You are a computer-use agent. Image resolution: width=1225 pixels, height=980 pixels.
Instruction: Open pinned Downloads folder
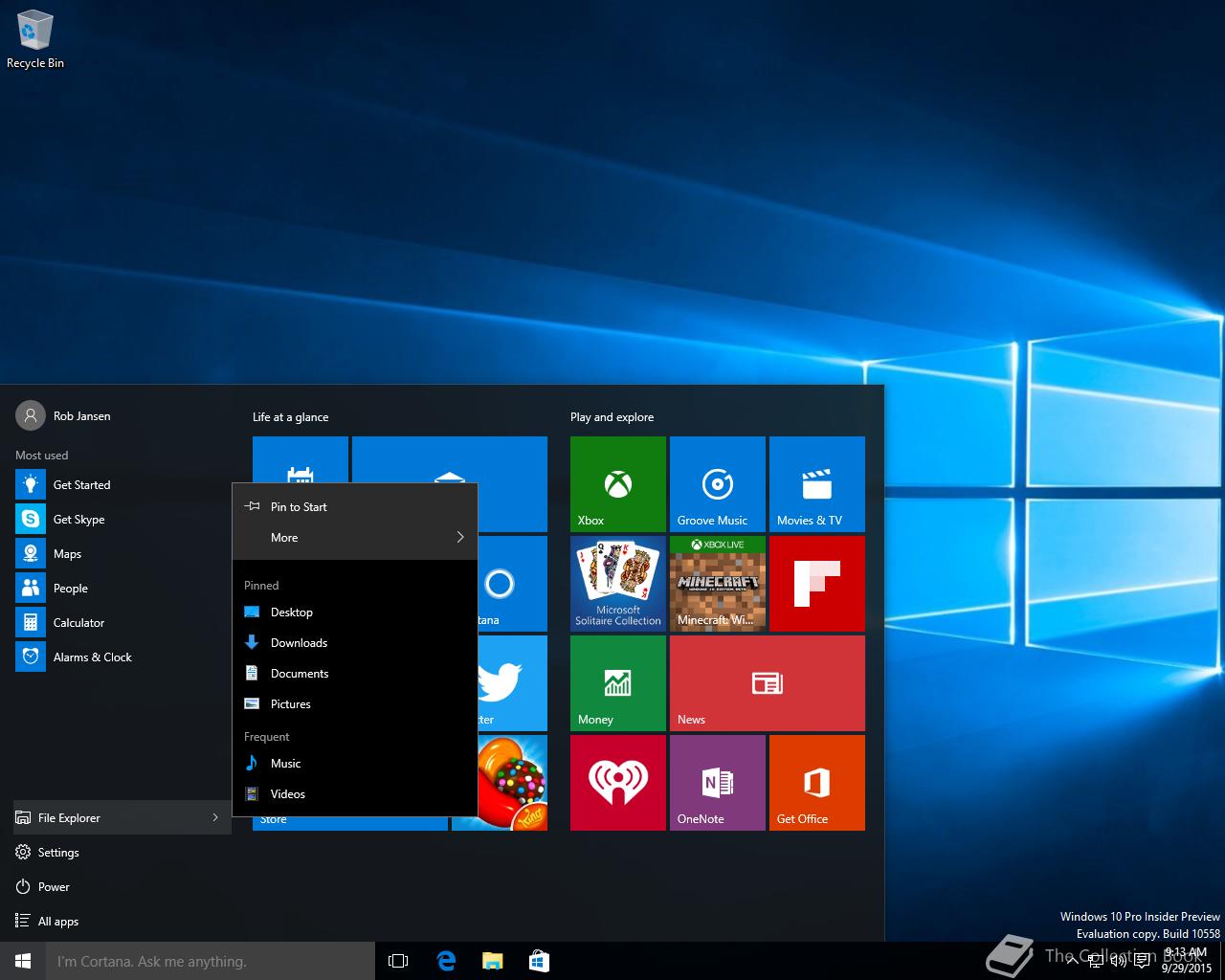point(354,643)
